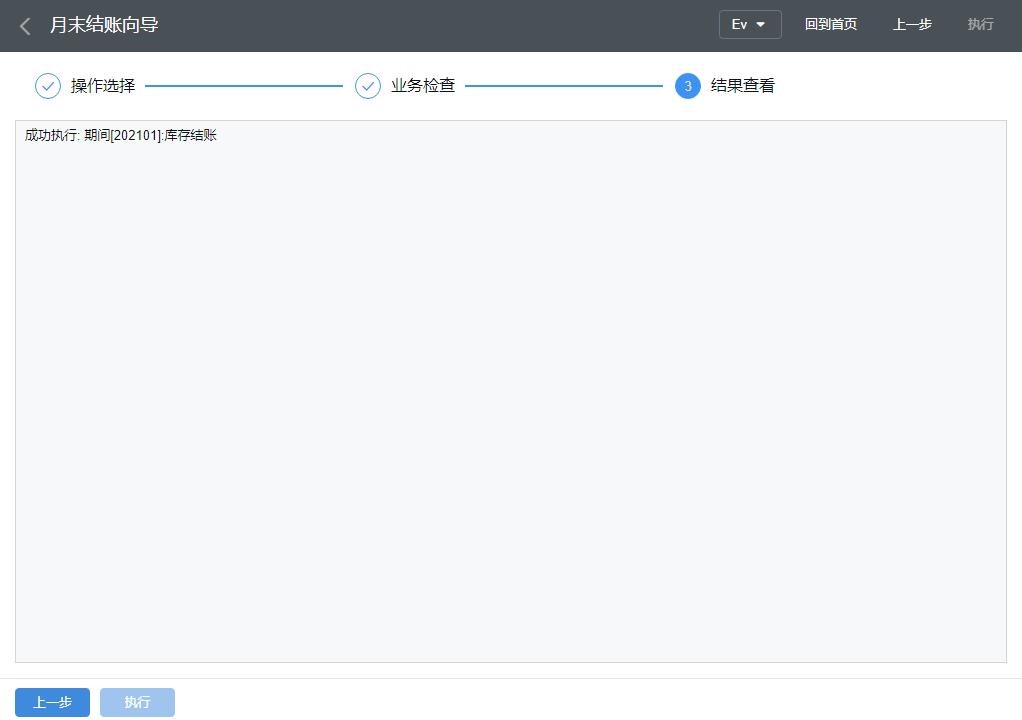
Task: Select the 操作选择 step label
Action: [x=103, y=86]
